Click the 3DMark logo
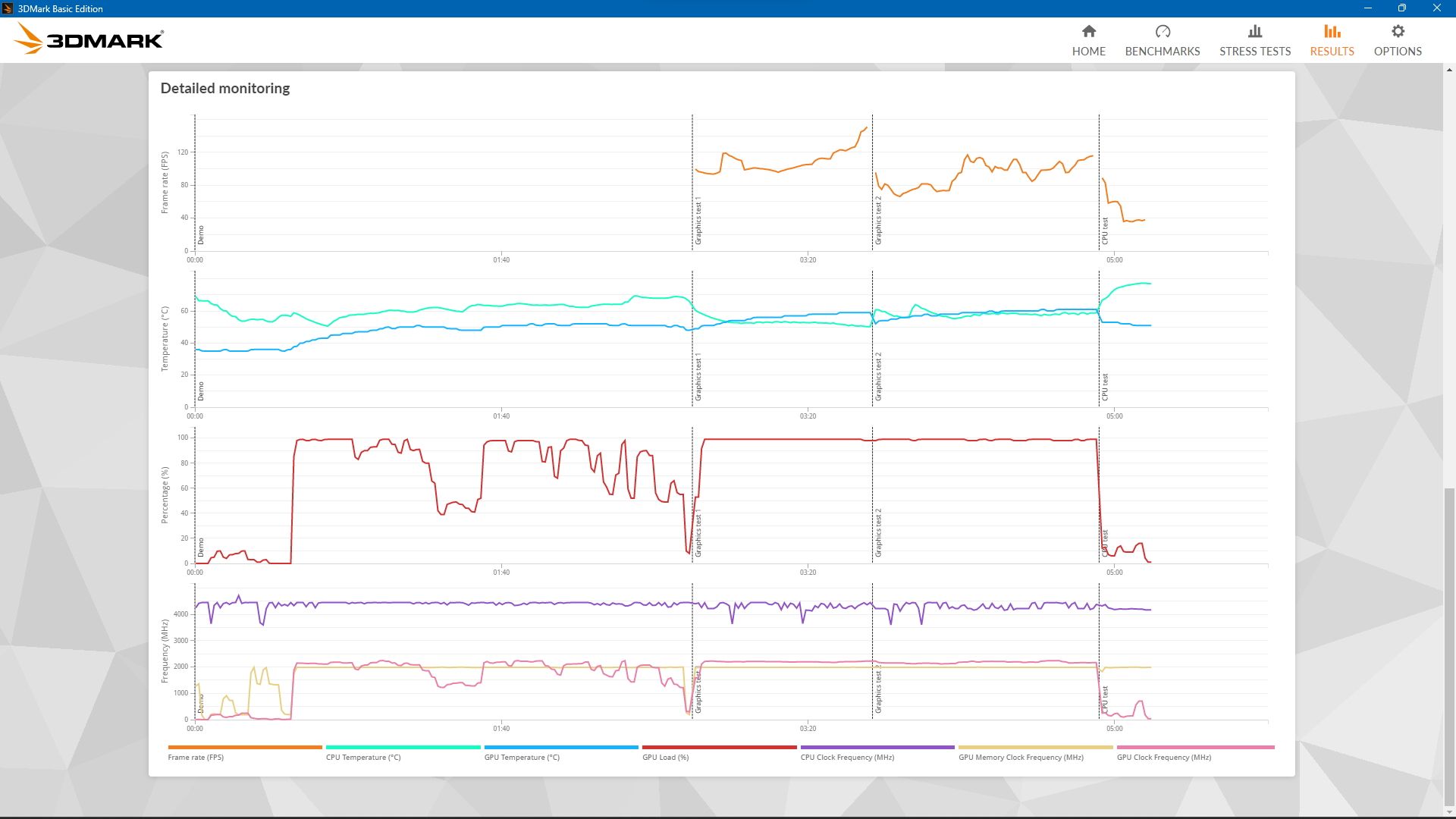1456x819 pixels. [x=89, y=39]
